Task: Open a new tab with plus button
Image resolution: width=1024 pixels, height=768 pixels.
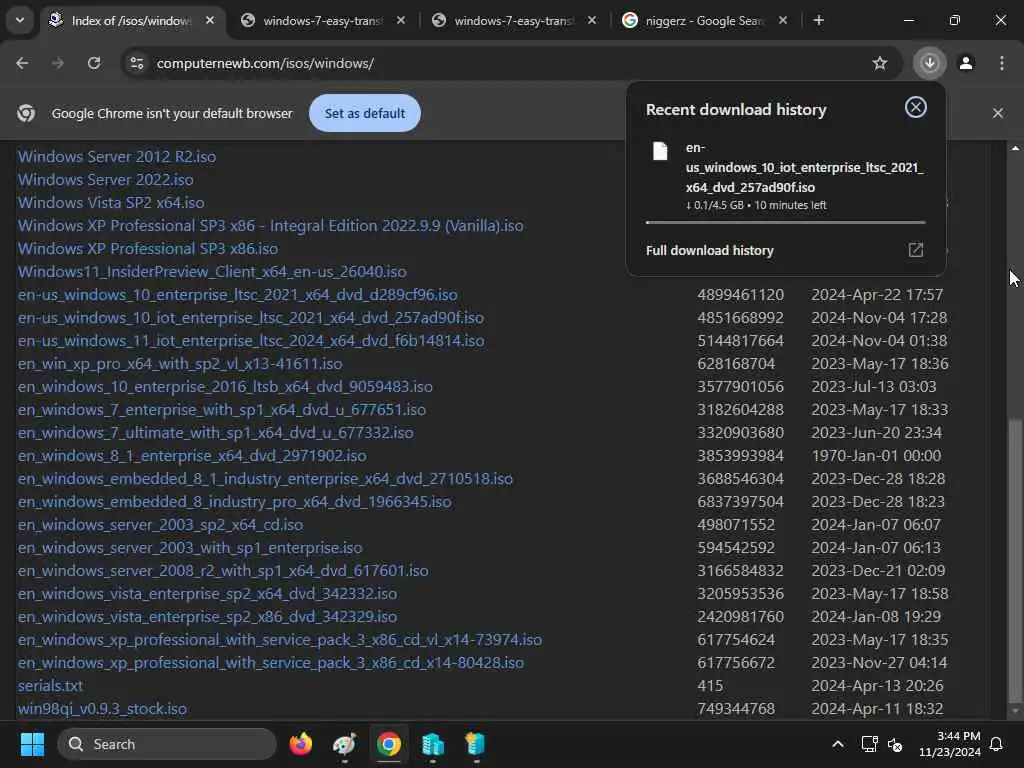Action: 819,20
